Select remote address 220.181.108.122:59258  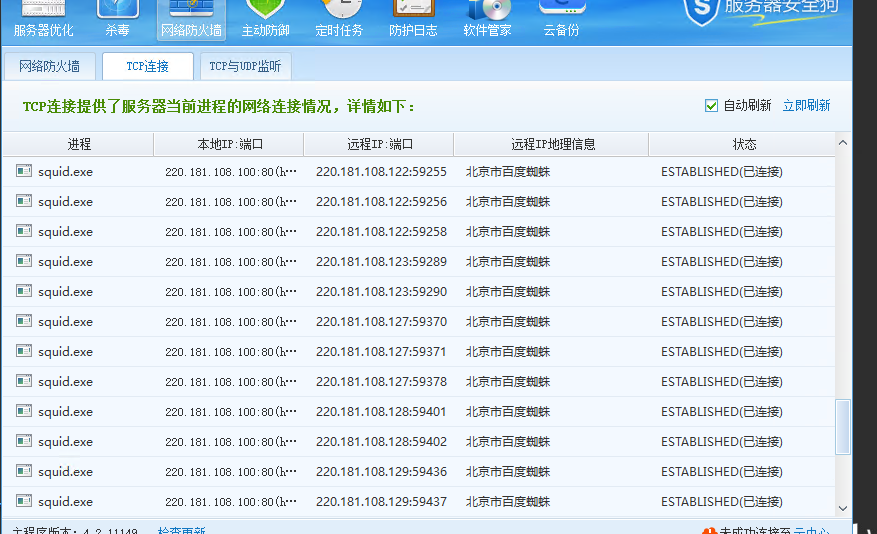click(x=381, y=231)
